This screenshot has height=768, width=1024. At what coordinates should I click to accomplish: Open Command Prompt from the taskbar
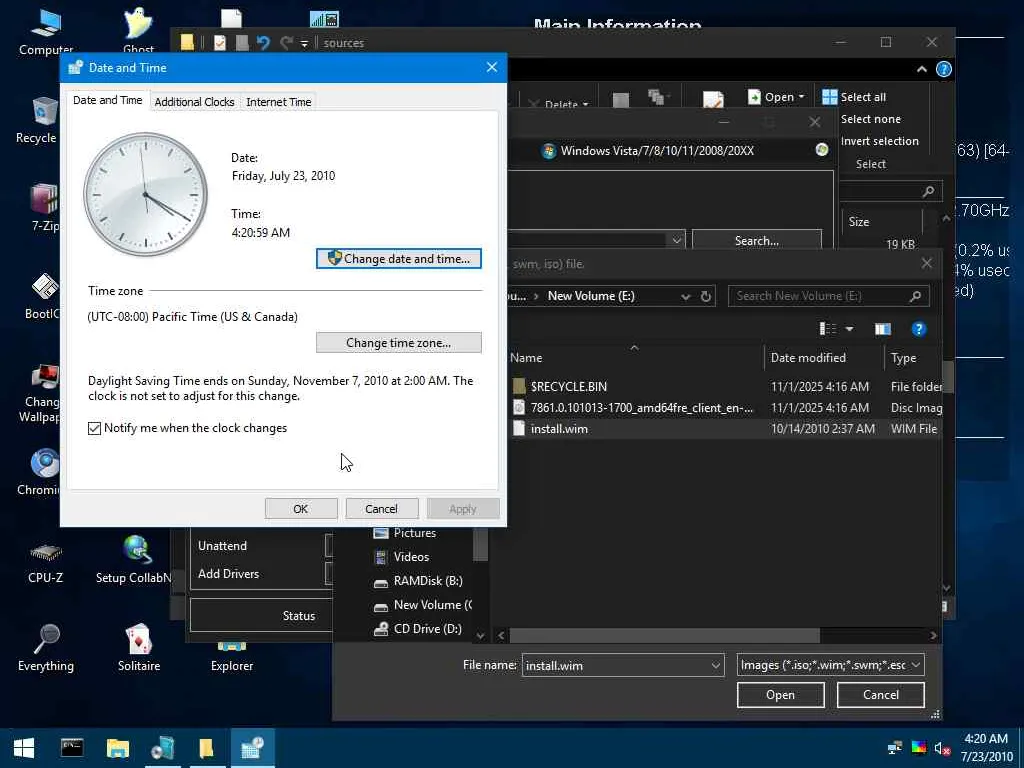click(x=72, y=748)
